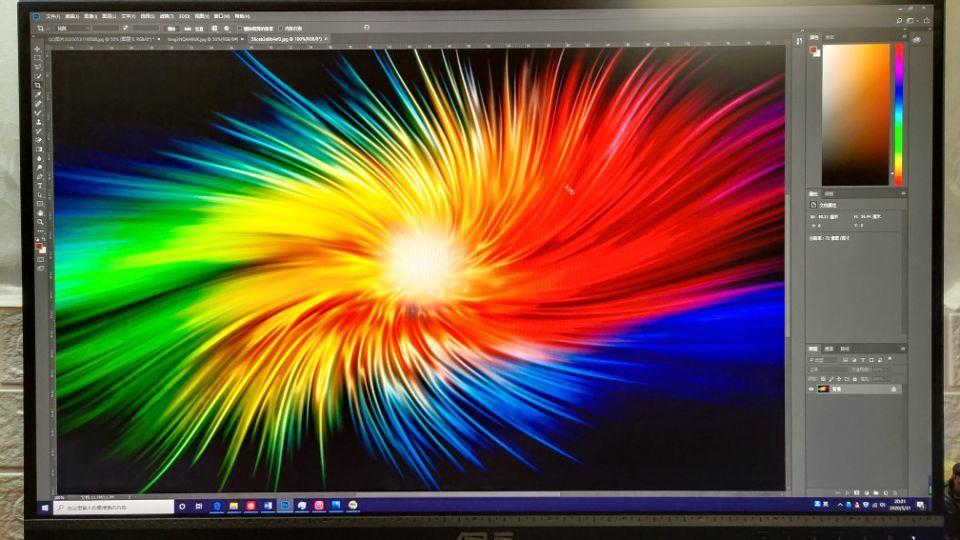Hide the background layer with the eye icon
The height and width of the screenshot is (540, 960).
[x=811, y=389]
